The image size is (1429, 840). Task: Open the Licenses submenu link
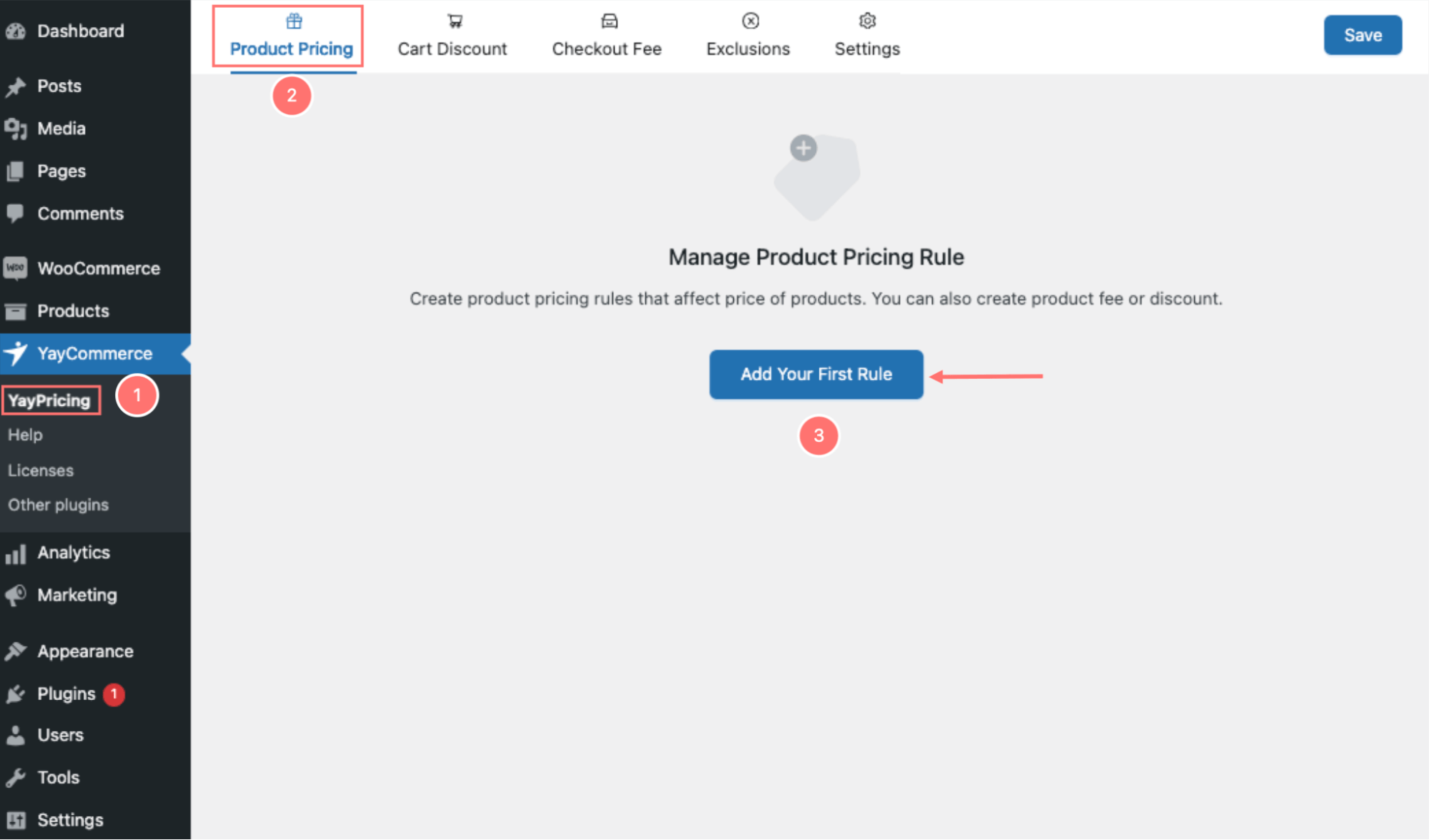point(41,470)
